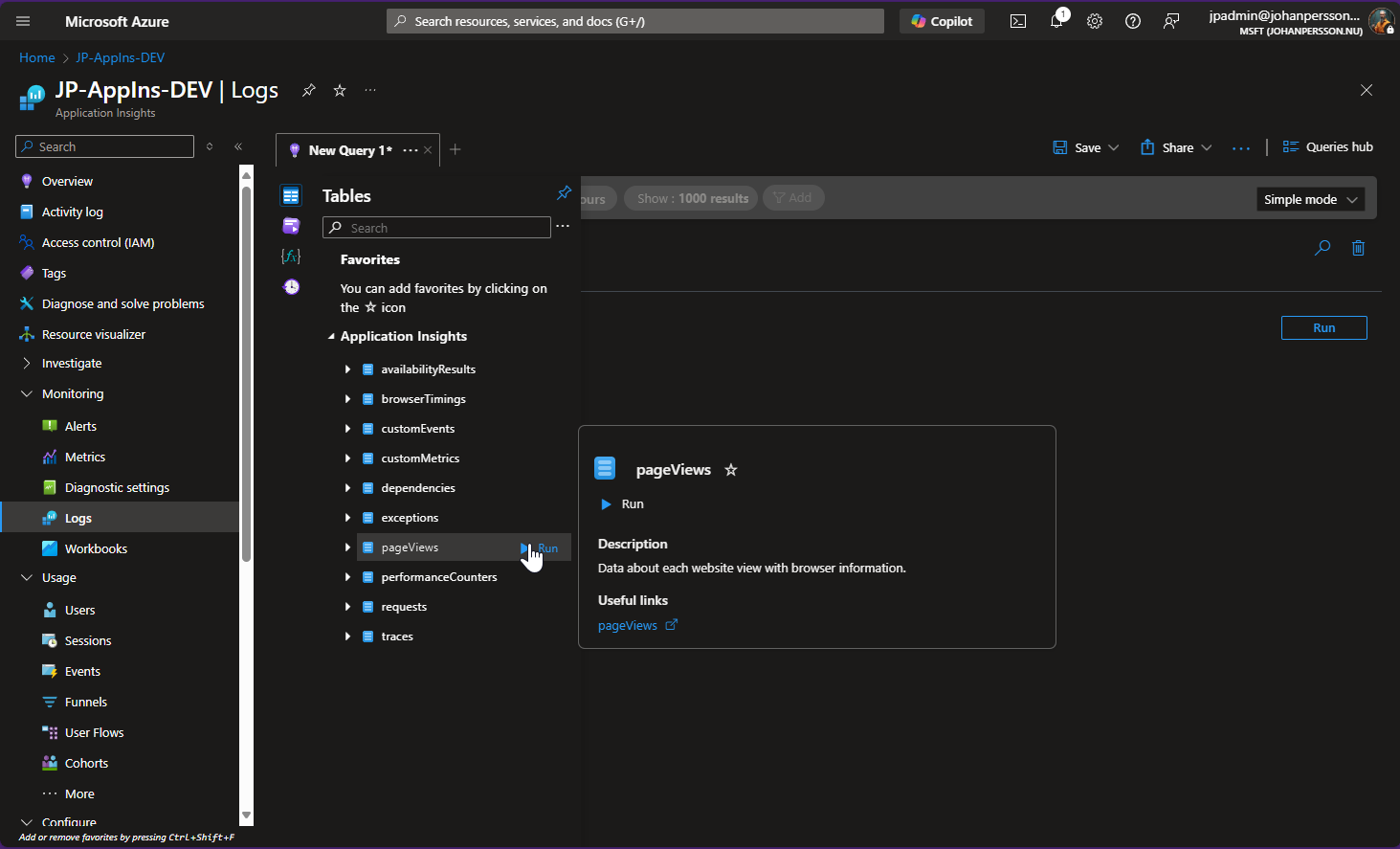Open portal settings gear
Screen dimensions: 1400x849
(1095, 21)
